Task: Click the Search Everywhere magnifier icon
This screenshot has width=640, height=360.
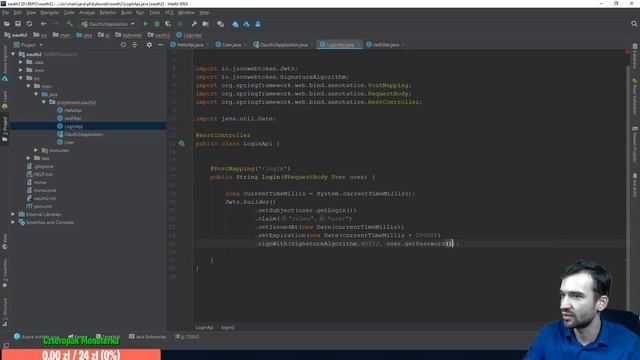Action: pyautogui.click(x=634, y=24)
